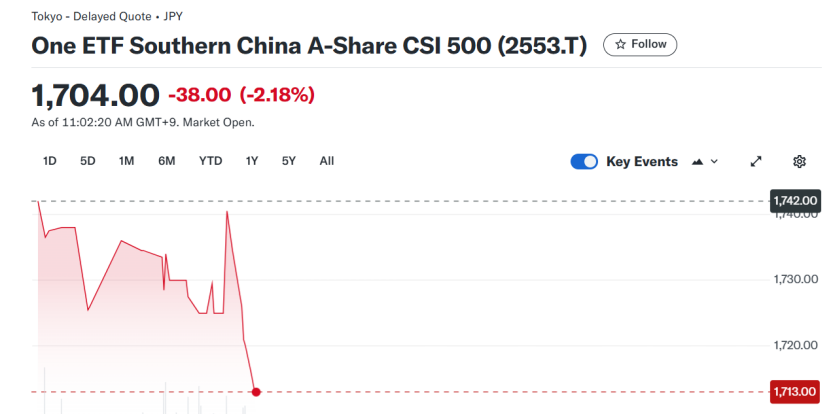Click the -38.00 (-2.18%) price change
Screen dimensions: 831x414
point(241,95)
